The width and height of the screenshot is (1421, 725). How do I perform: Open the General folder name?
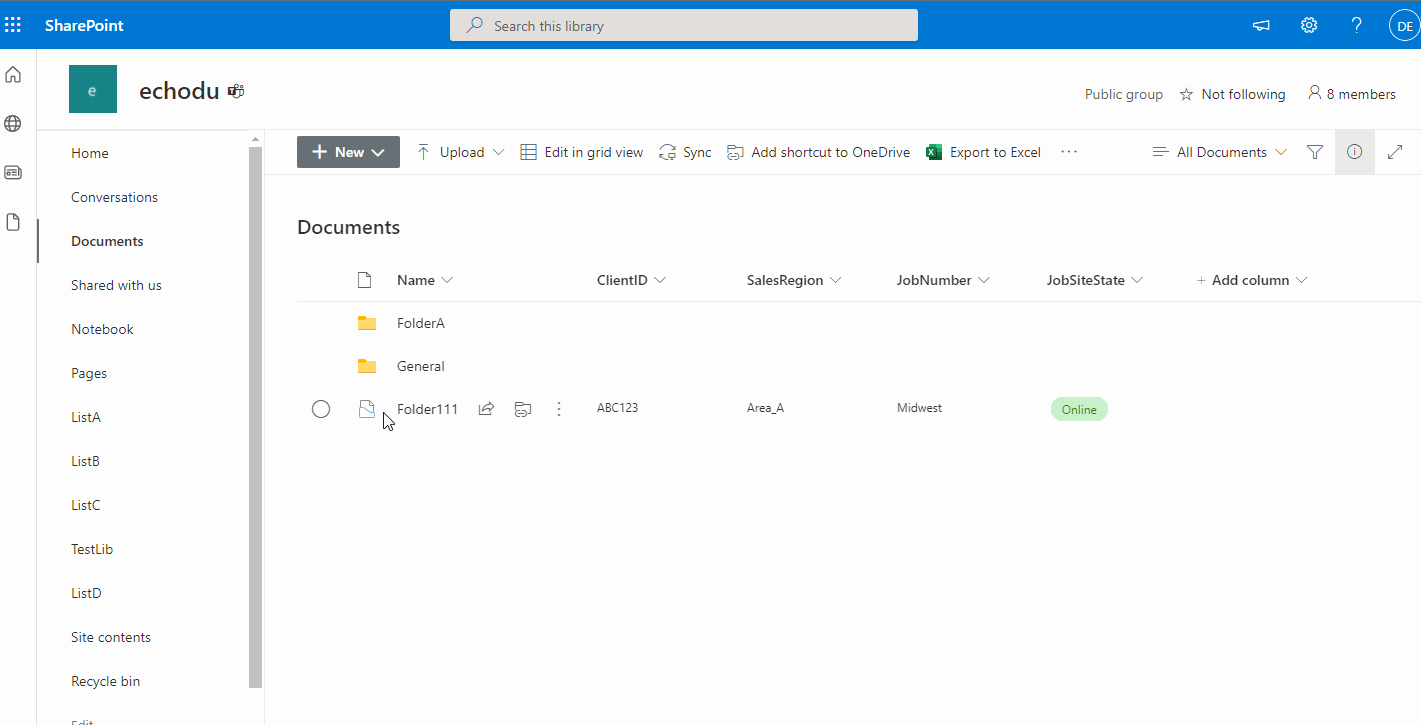point(421,366)
